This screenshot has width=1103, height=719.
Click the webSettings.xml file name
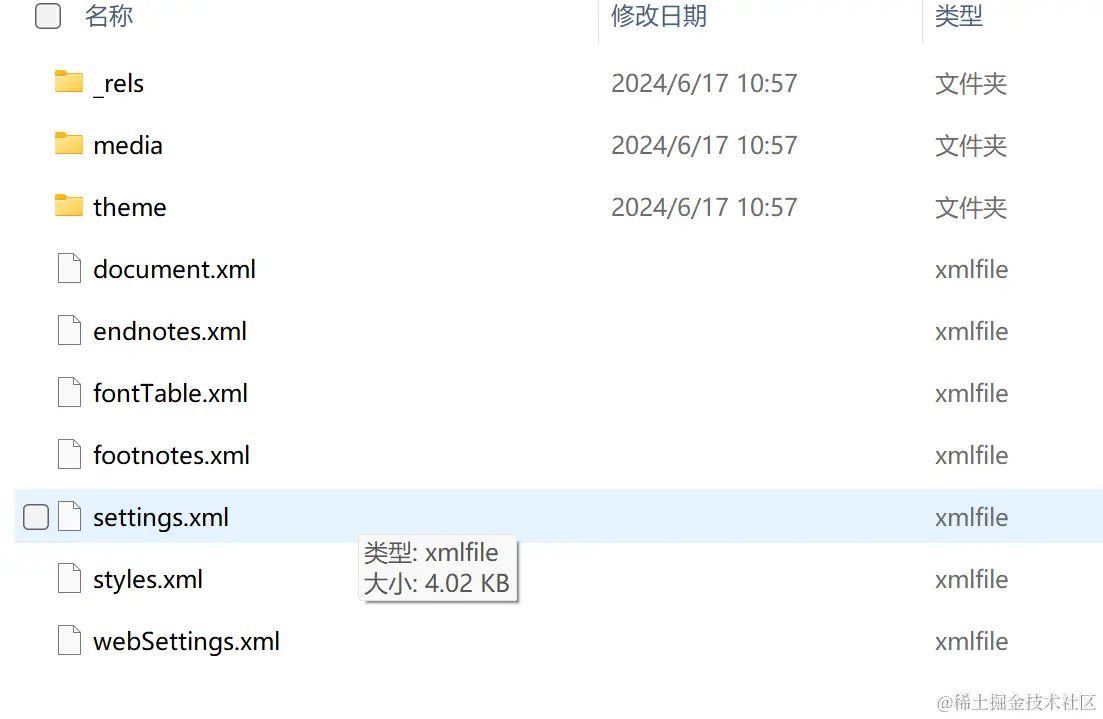coord(186,642)
